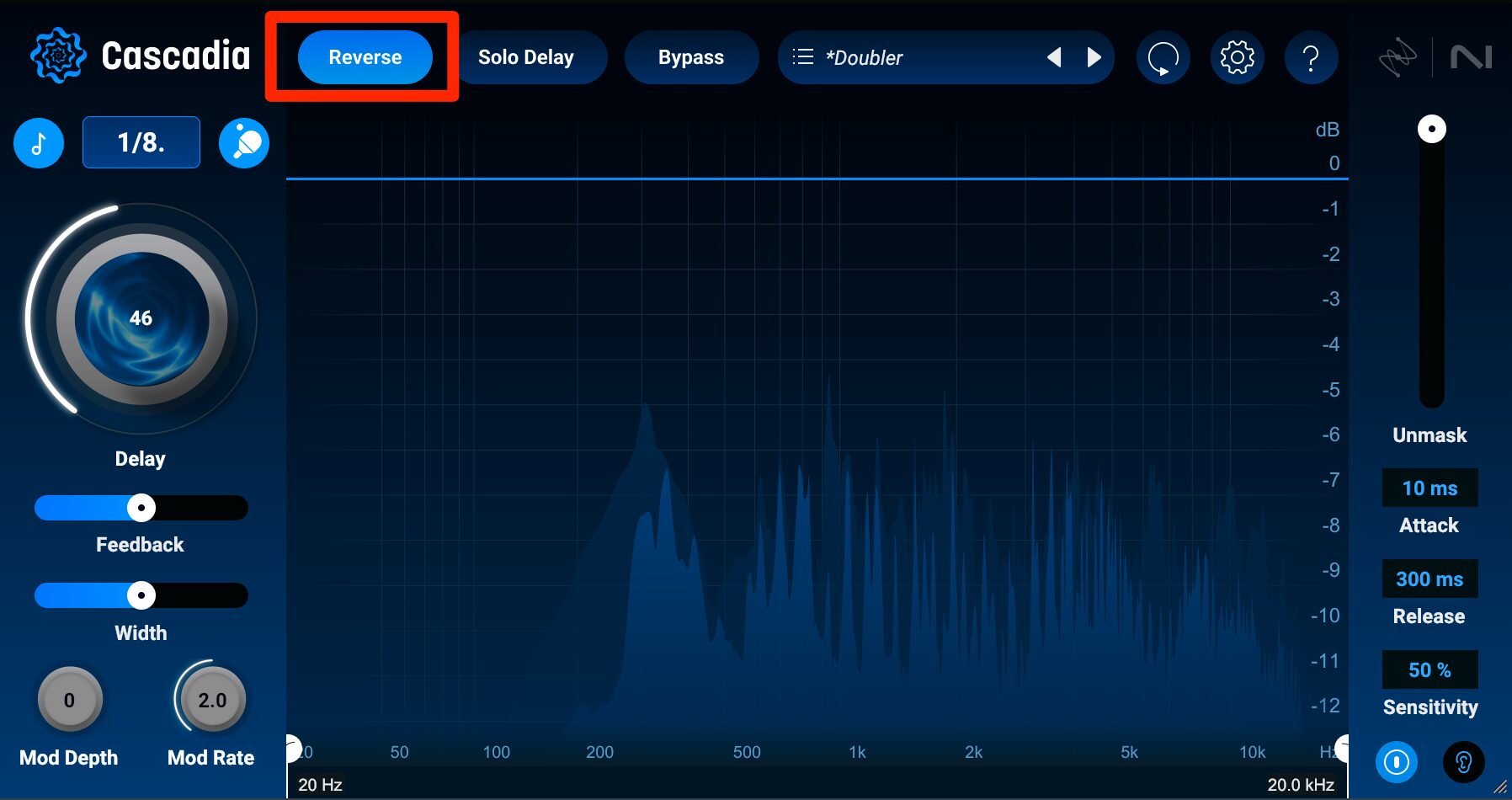The width and height of the screenshot is (1512, 800).
Task: Toggle the ping-pong delay icon
Action: [x=244, y=143]
